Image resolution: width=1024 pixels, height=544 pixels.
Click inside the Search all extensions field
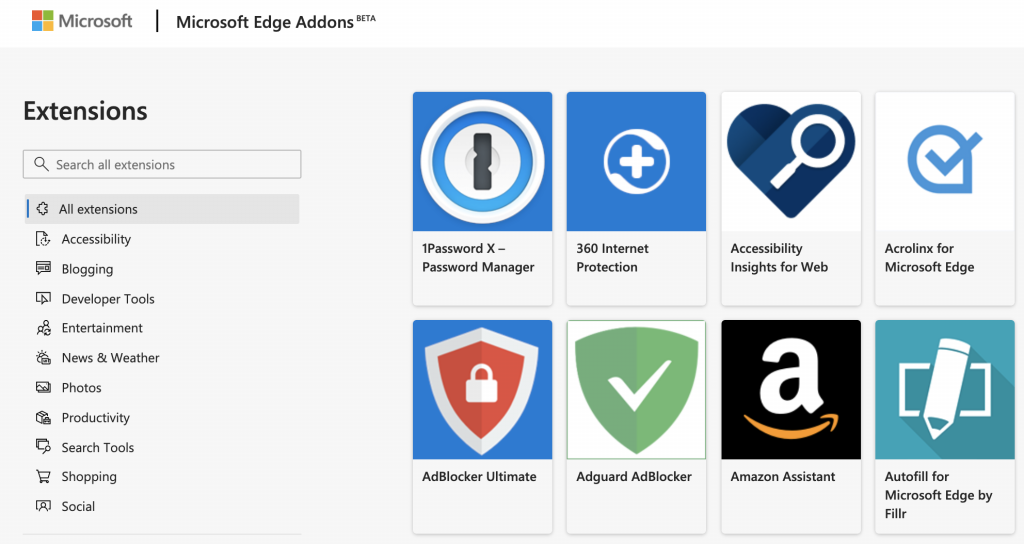(x=162, y=165)
